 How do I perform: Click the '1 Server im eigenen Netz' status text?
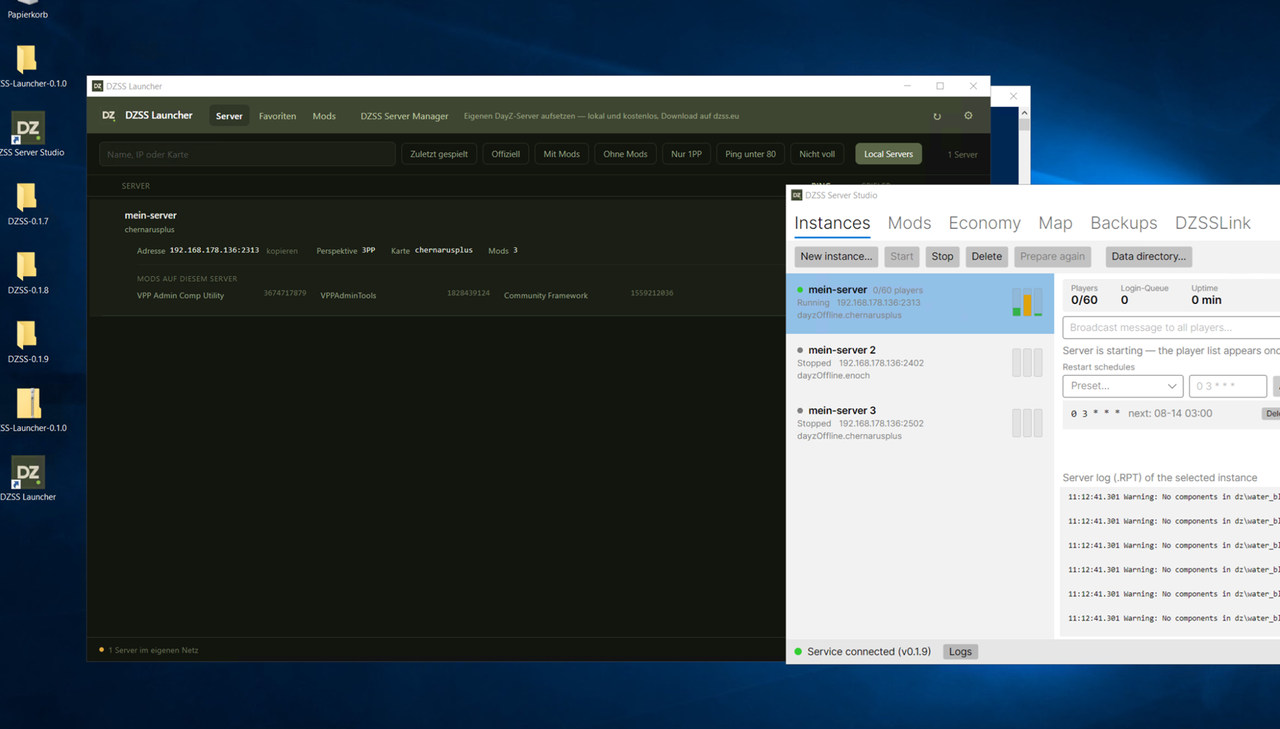pyautogui.click(x=153, y=650)
